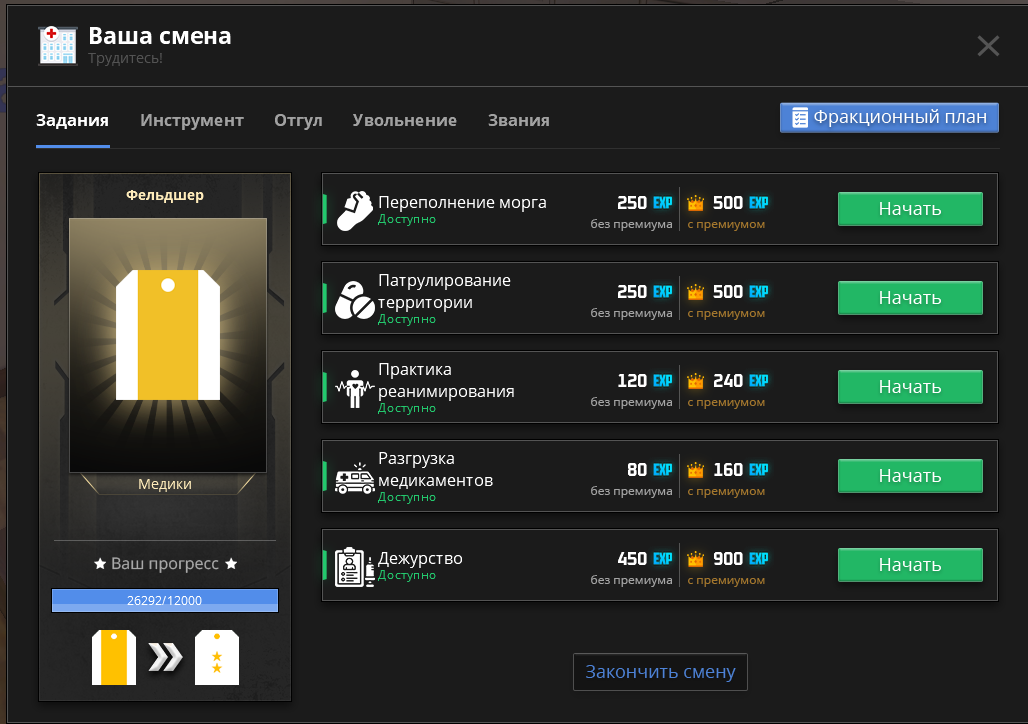
Task: Go to the Увольнение tab
Action: coord(405,121)
